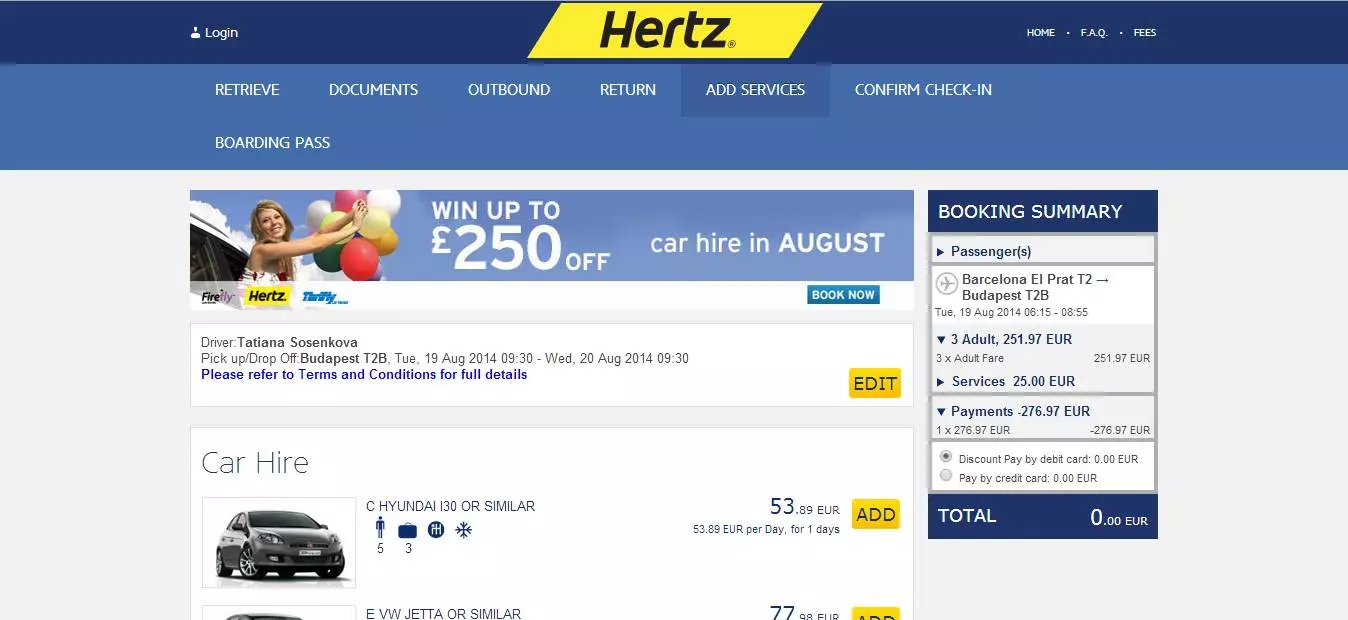Click the user icon beside Login
This screenshot has width=1348, height=620.
point(196,33)
